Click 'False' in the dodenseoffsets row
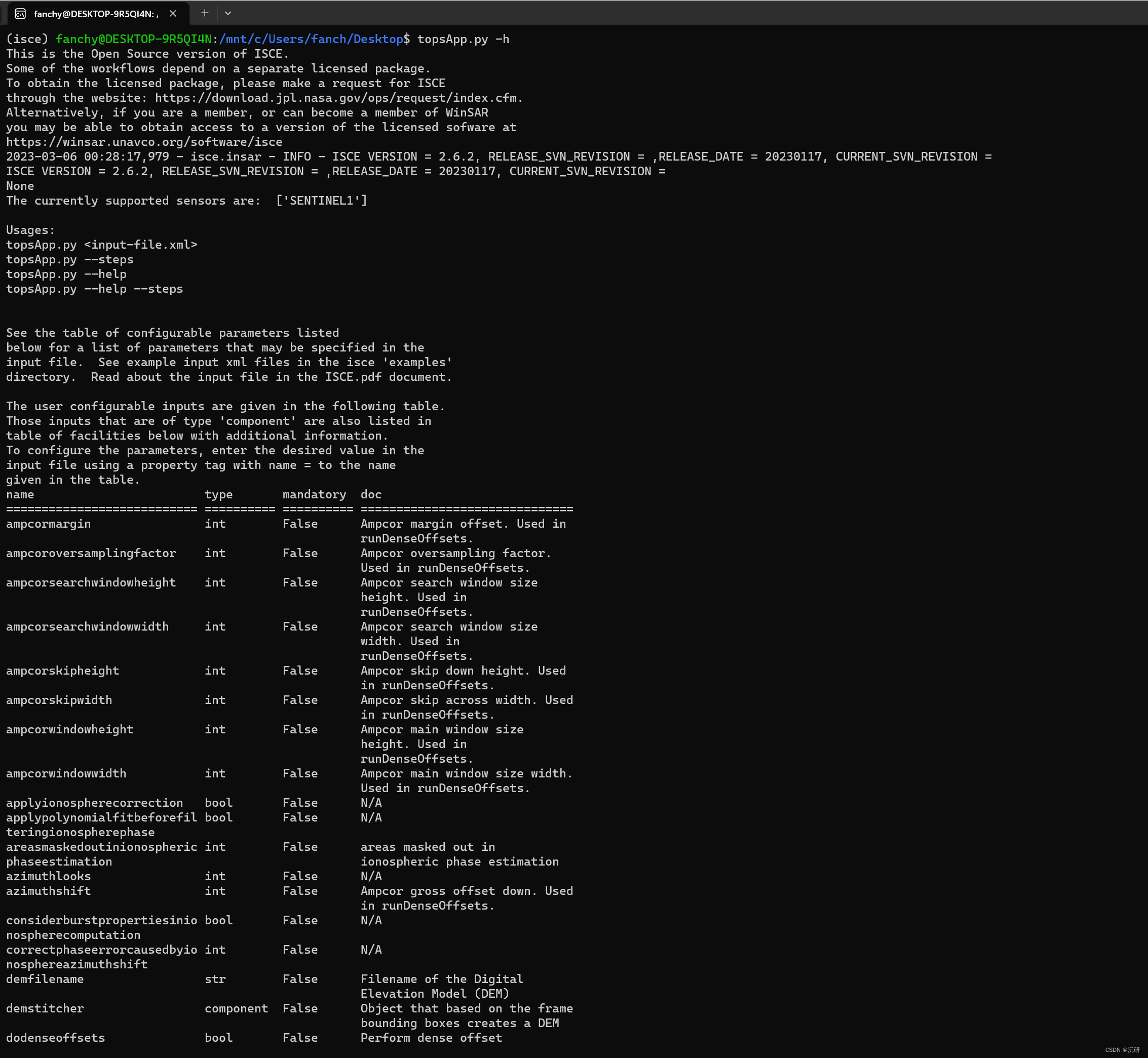This screenshot has width=1148, height=1058. tap(300, 1037)
